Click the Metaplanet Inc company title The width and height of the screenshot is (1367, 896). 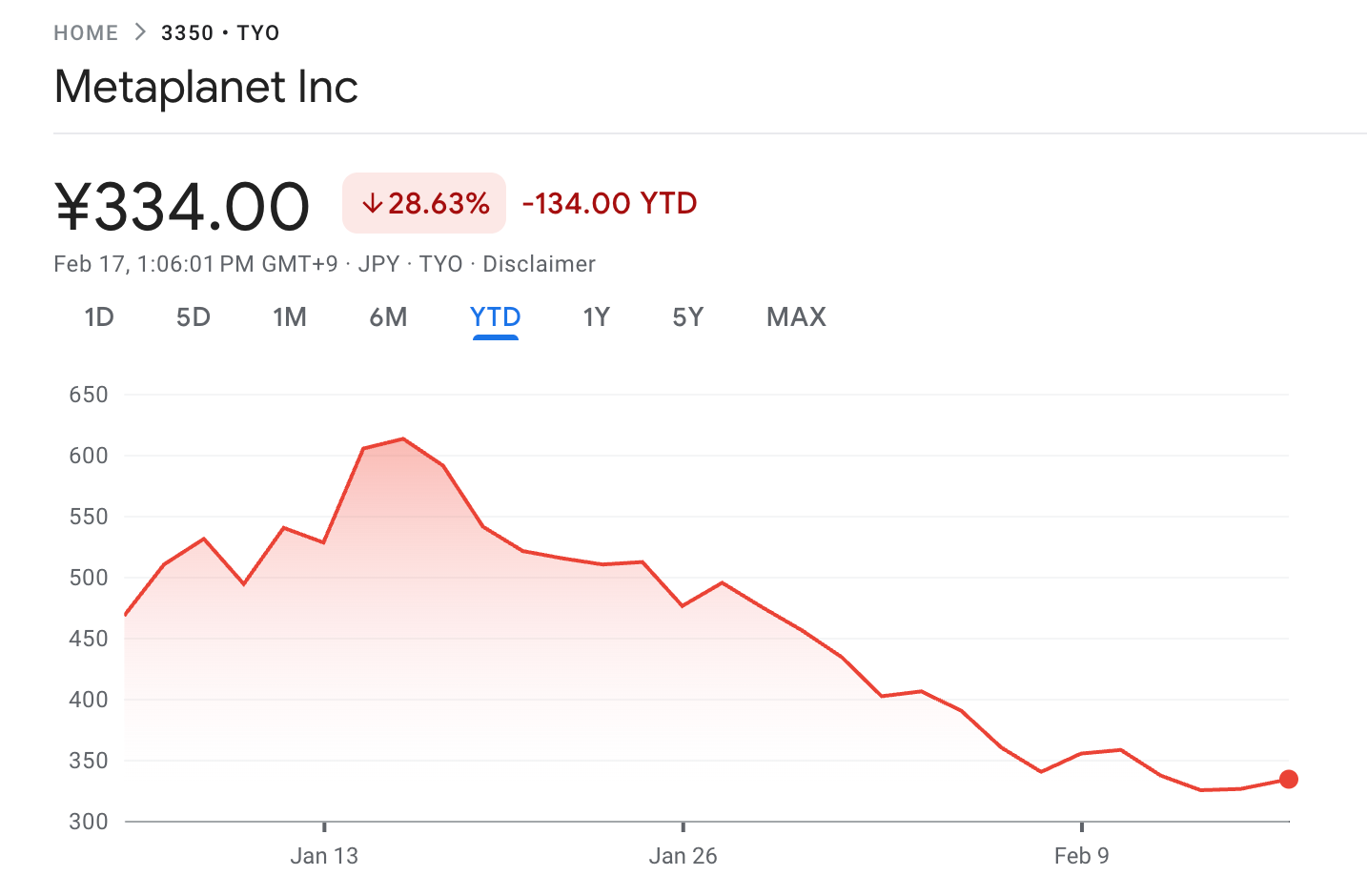[206, 87]
